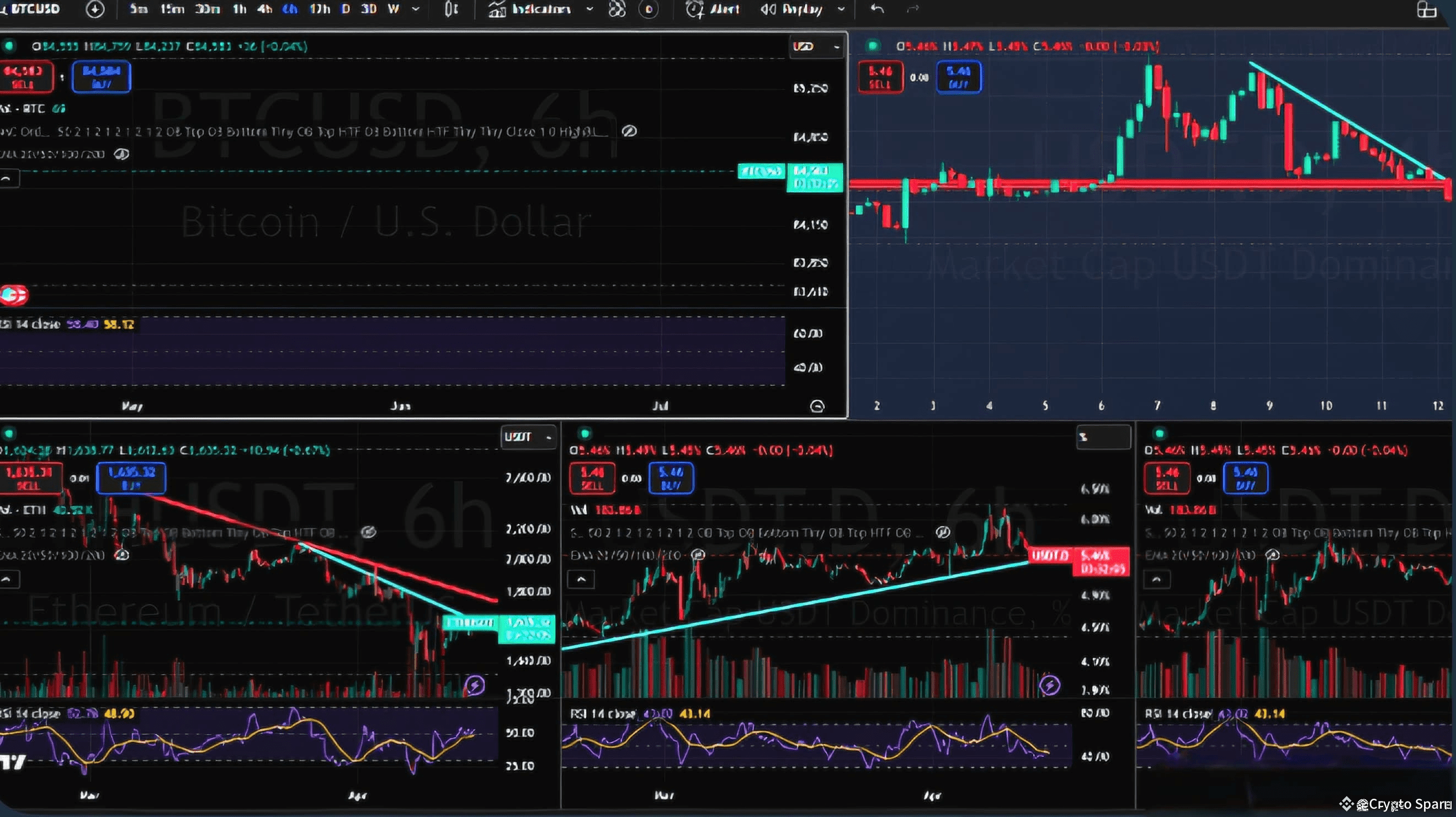Switch to the 15m timeframe
Screen dimensions: 1456x817
tap(172, 8)
